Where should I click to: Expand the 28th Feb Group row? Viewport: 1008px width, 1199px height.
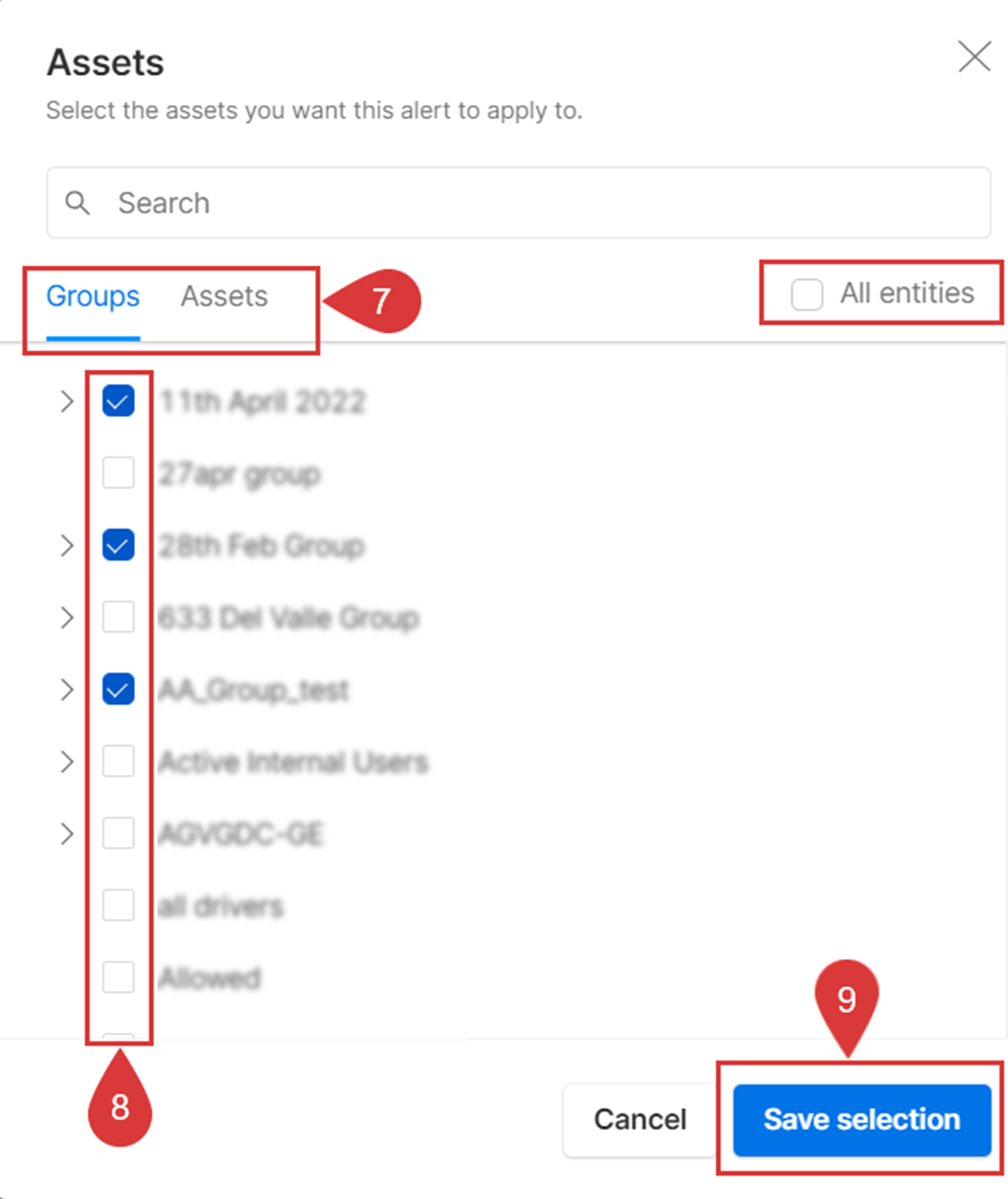point(67,545)
